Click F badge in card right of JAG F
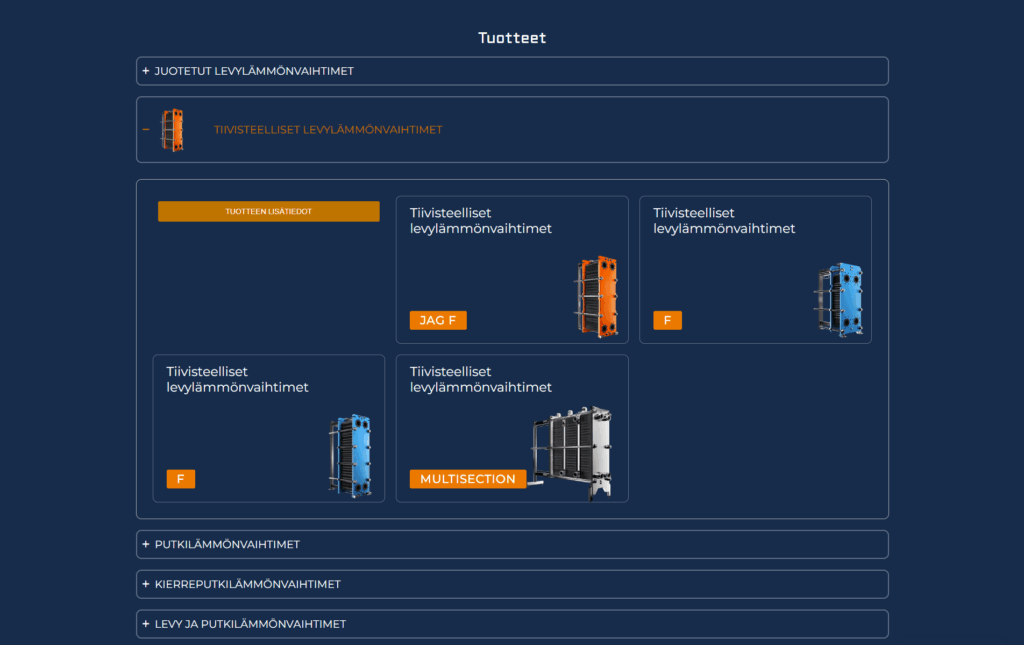The width and height of the screenshot is (1024, 645). pyautogui.click(x=667, y=321)
